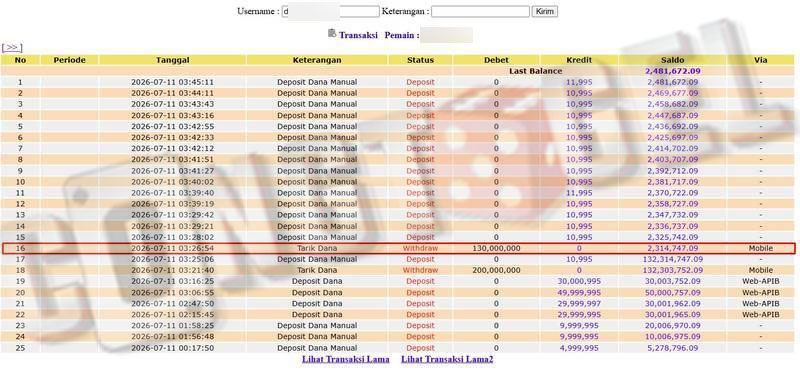
Task: Open Lihat Transaksi Lama2 link
Action: click(447, 359)
